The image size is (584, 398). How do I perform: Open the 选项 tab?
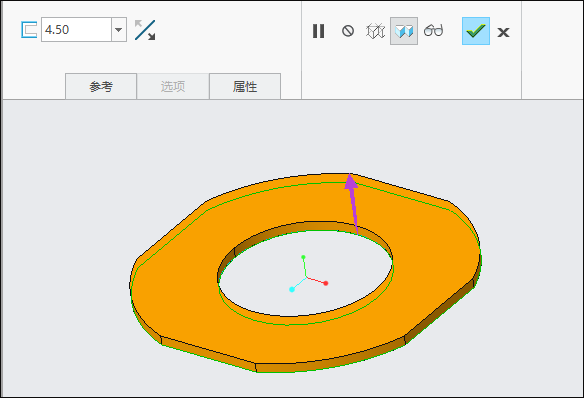(x=173, y=86)
